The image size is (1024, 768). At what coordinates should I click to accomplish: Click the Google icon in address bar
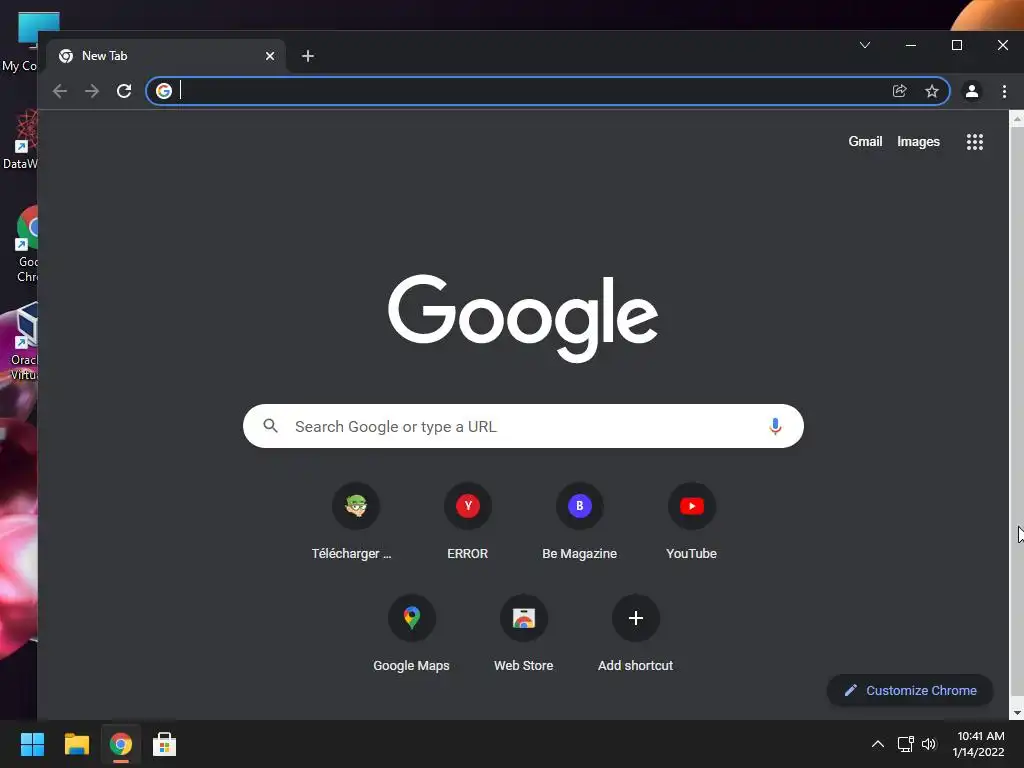click(x=164, y=91)
